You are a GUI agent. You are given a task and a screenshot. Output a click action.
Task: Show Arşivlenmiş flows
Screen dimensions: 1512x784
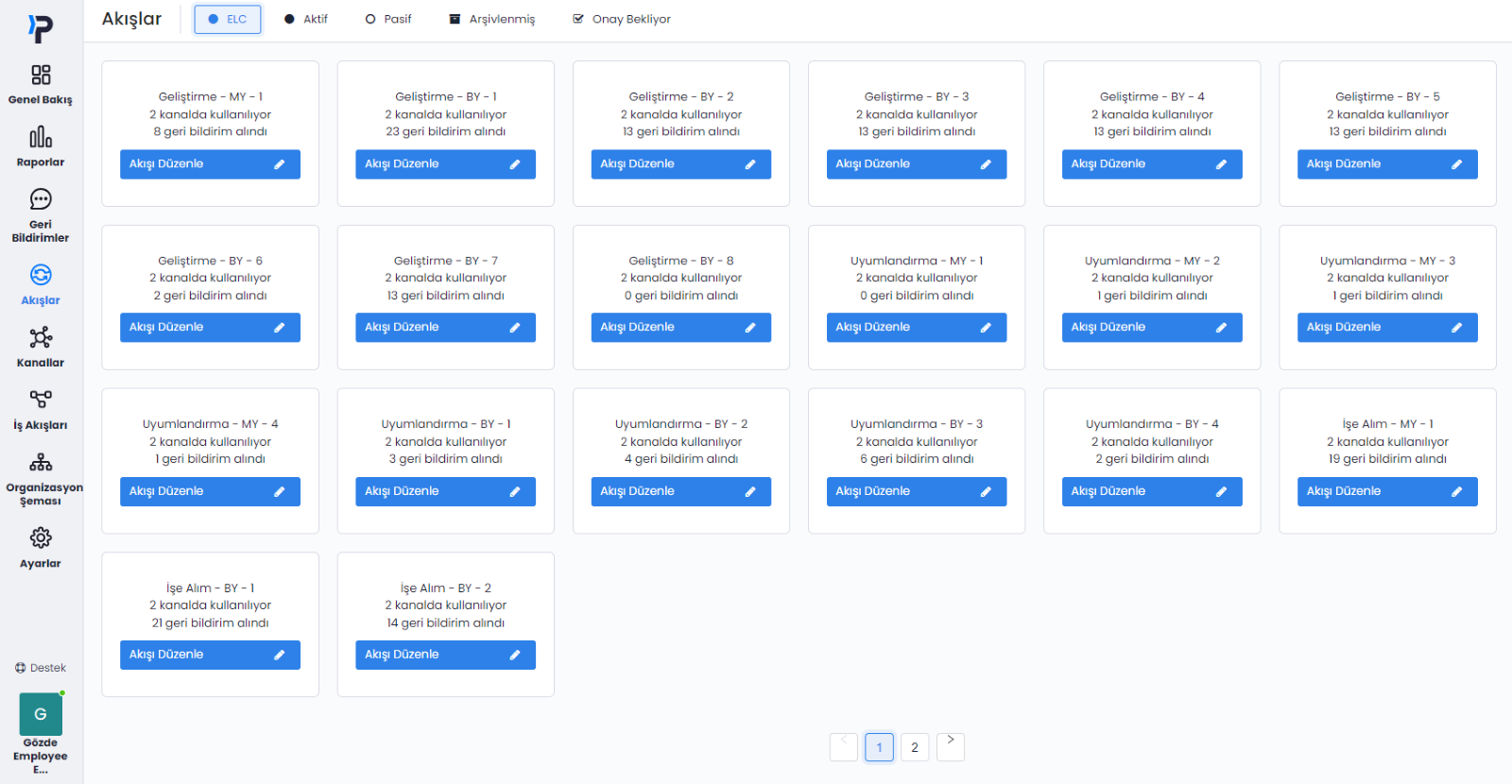coord(491,19)
